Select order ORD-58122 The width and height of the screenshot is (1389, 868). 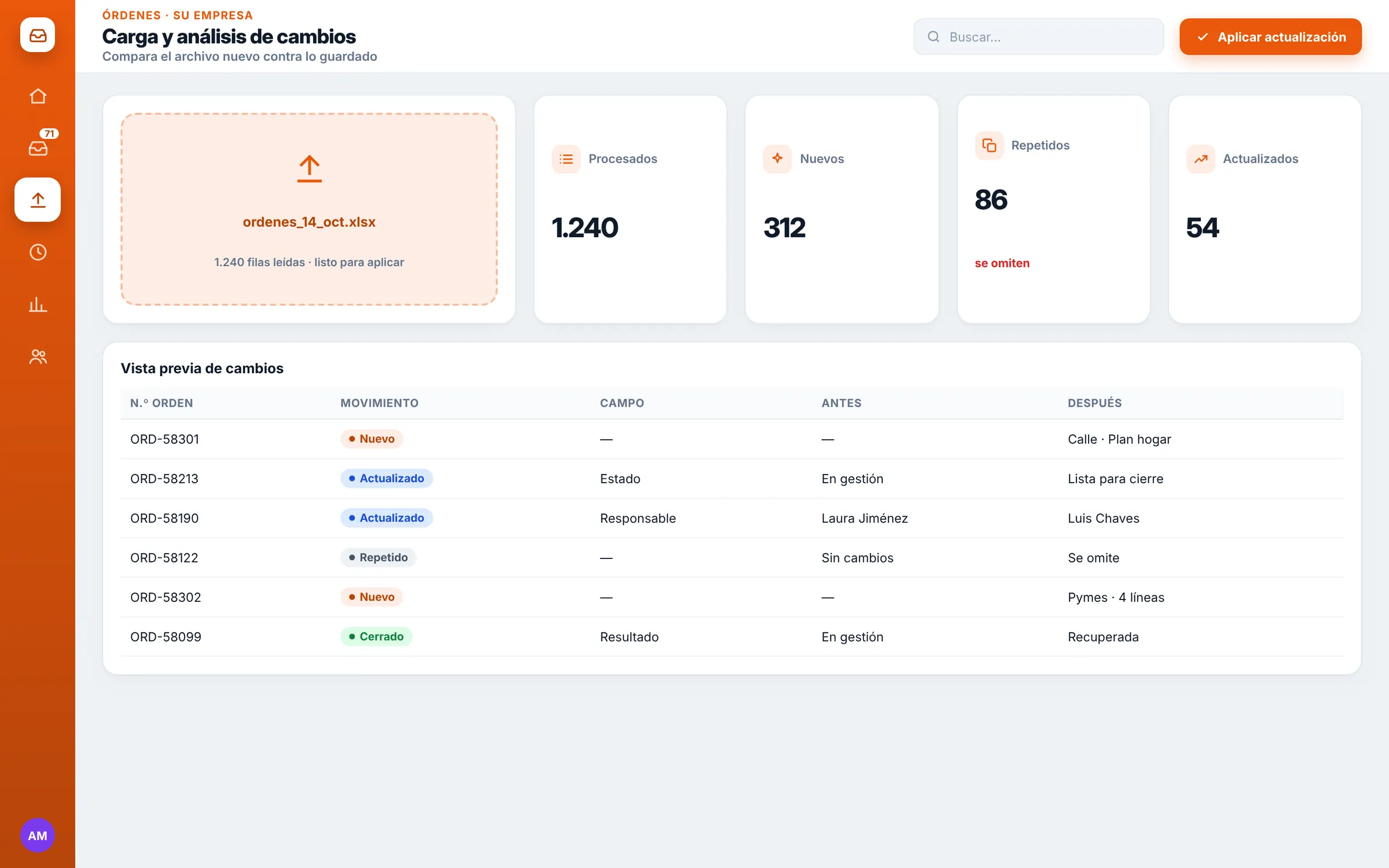coord(164,557)
